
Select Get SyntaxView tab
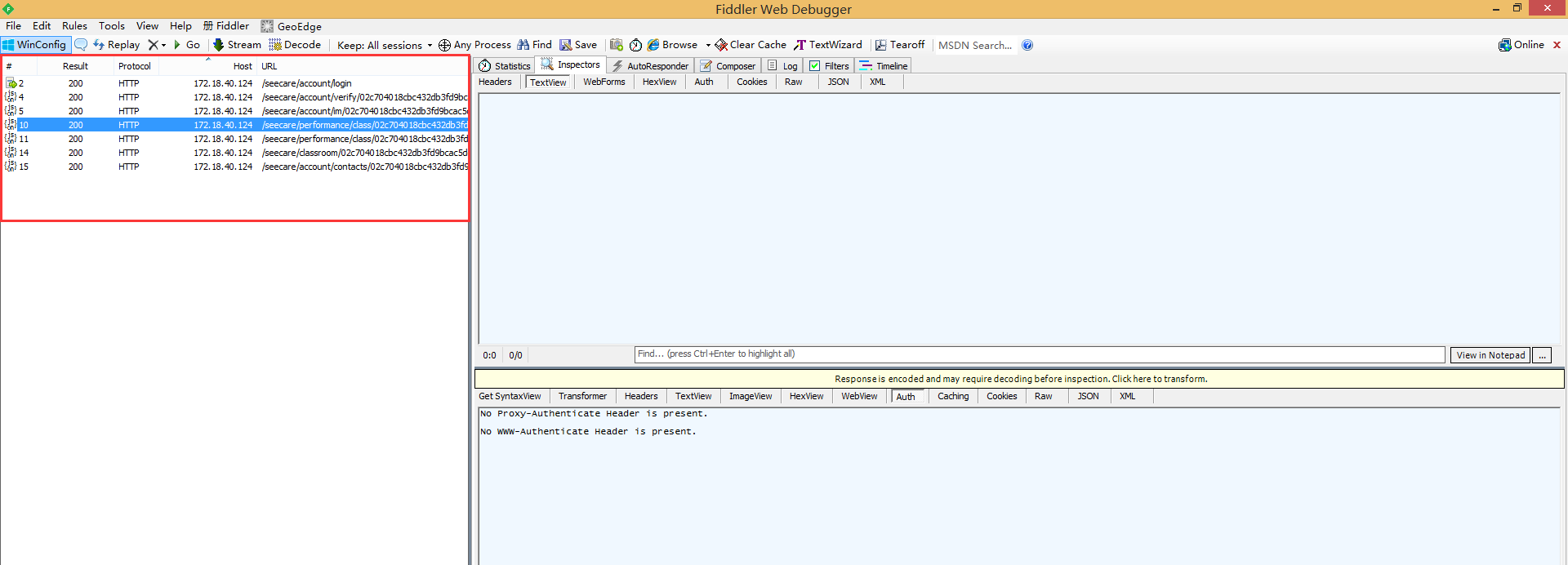click(510, 396)
